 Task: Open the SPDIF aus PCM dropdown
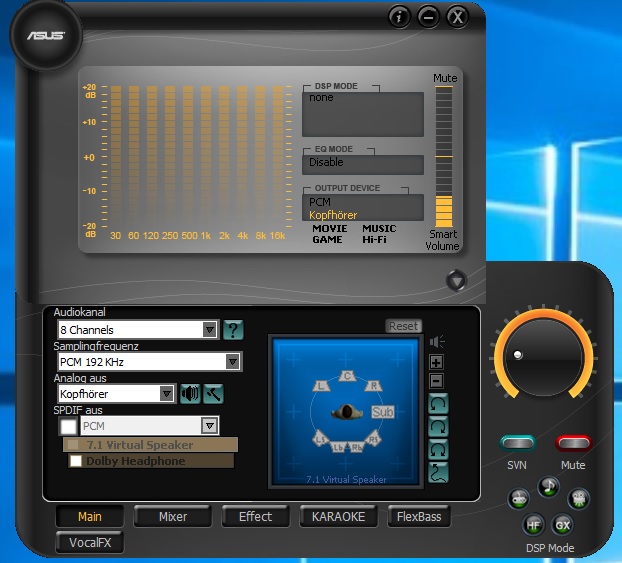[x=149, y=426]
